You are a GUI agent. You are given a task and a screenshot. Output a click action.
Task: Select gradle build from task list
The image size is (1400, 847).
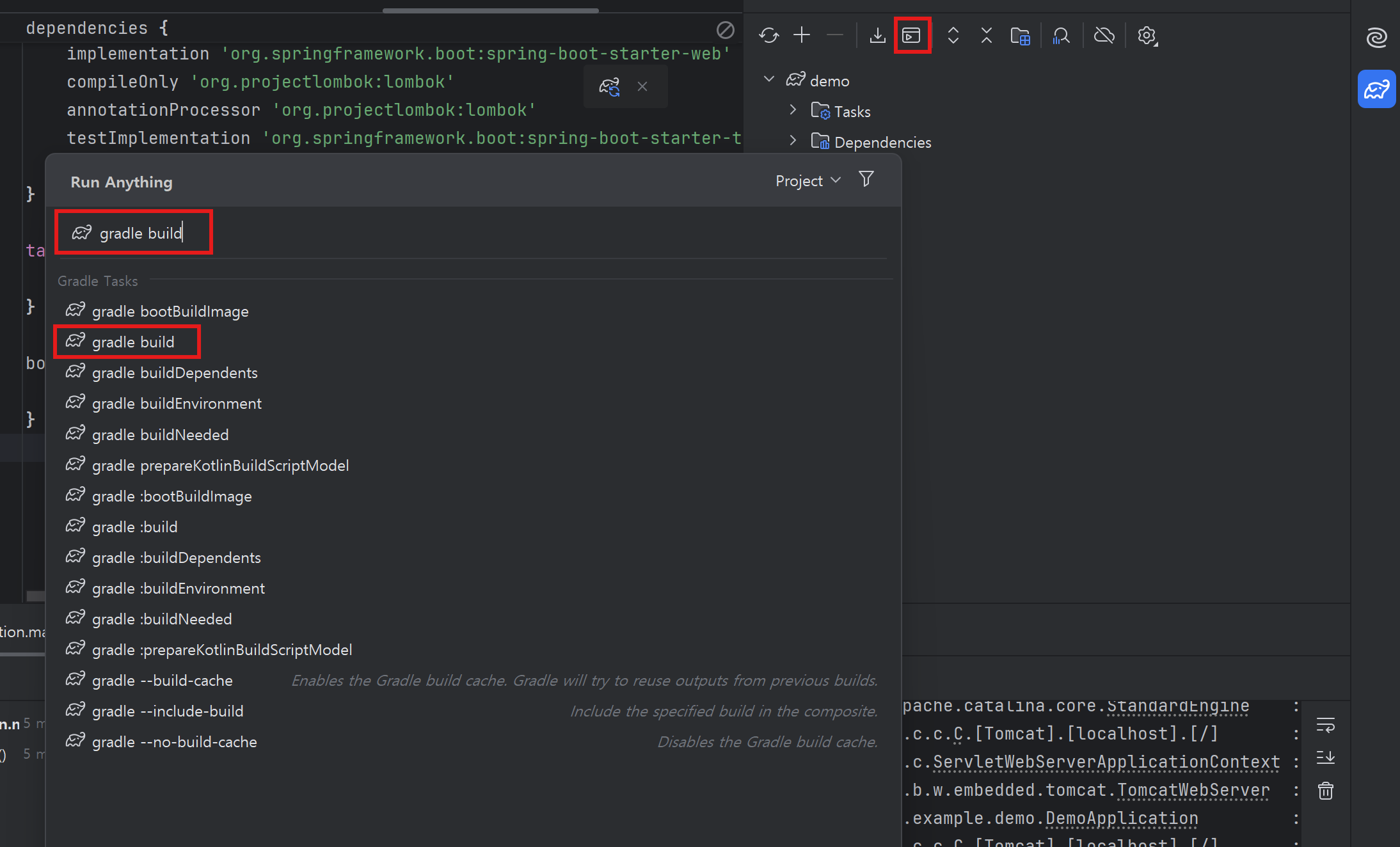pyautogui.click(x=133, y=342)
